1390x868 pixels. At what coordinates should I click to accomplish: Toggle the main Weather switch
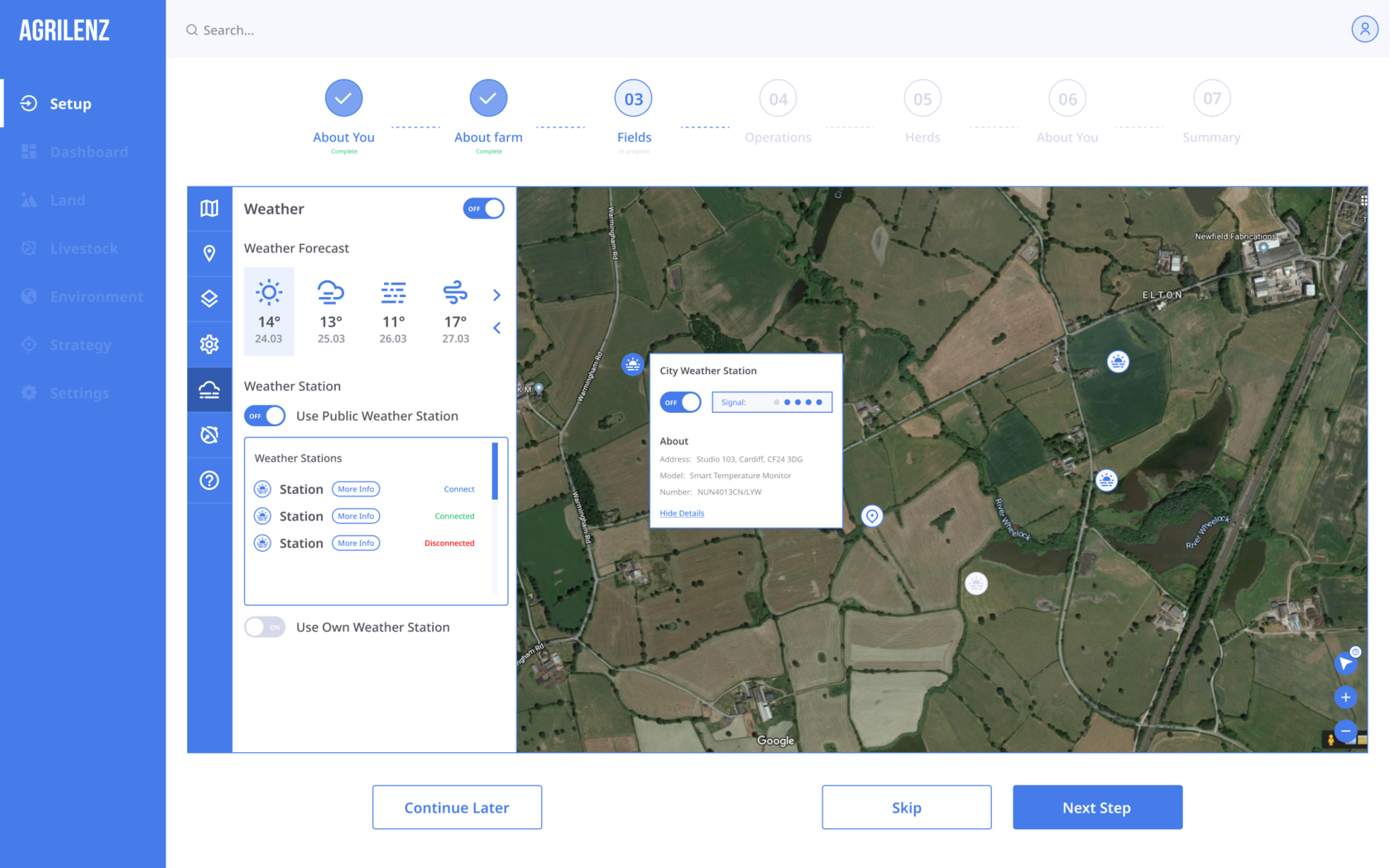tap(483, 209)
